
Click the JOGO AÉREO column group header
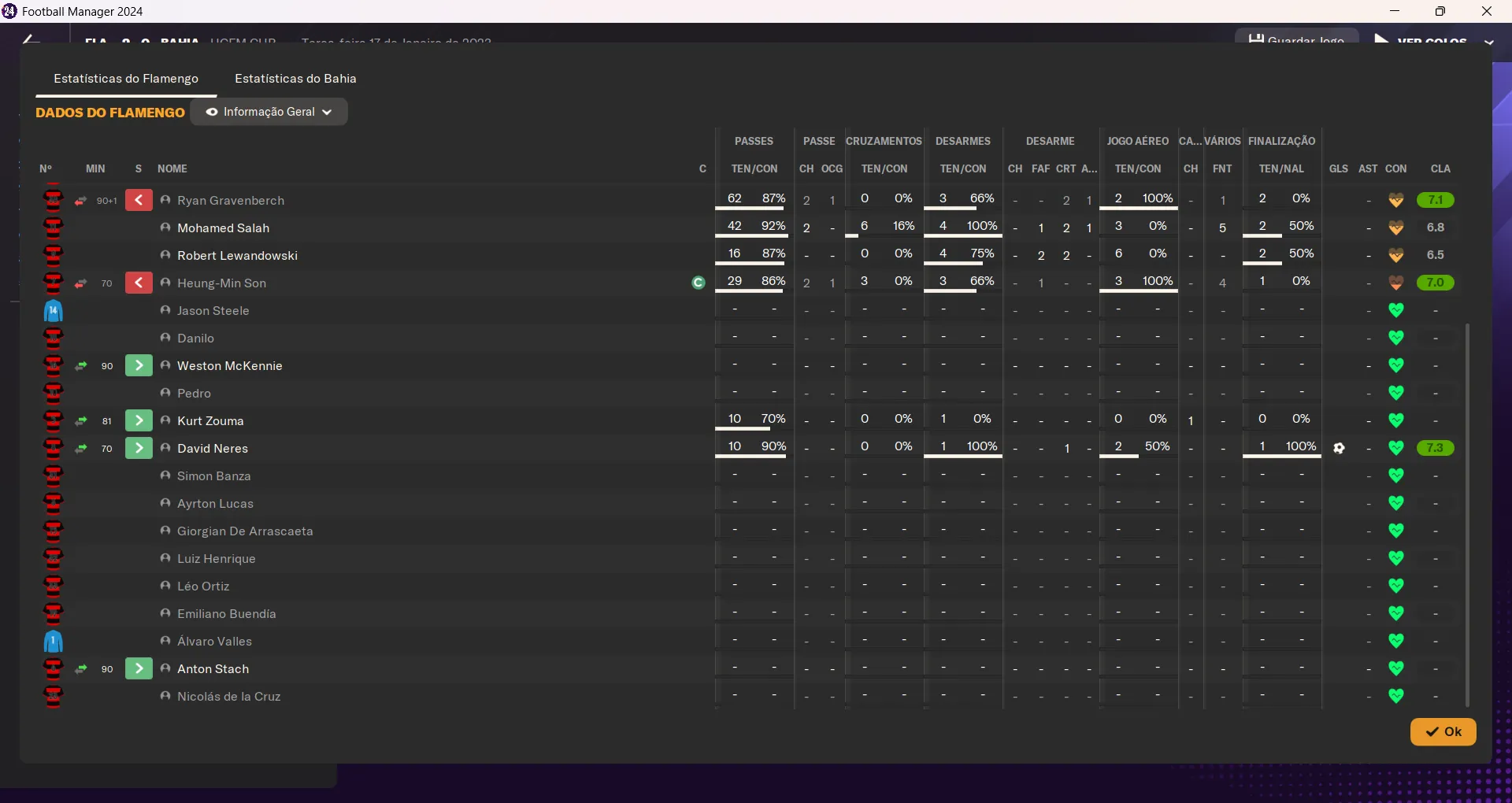point(1138,141)
